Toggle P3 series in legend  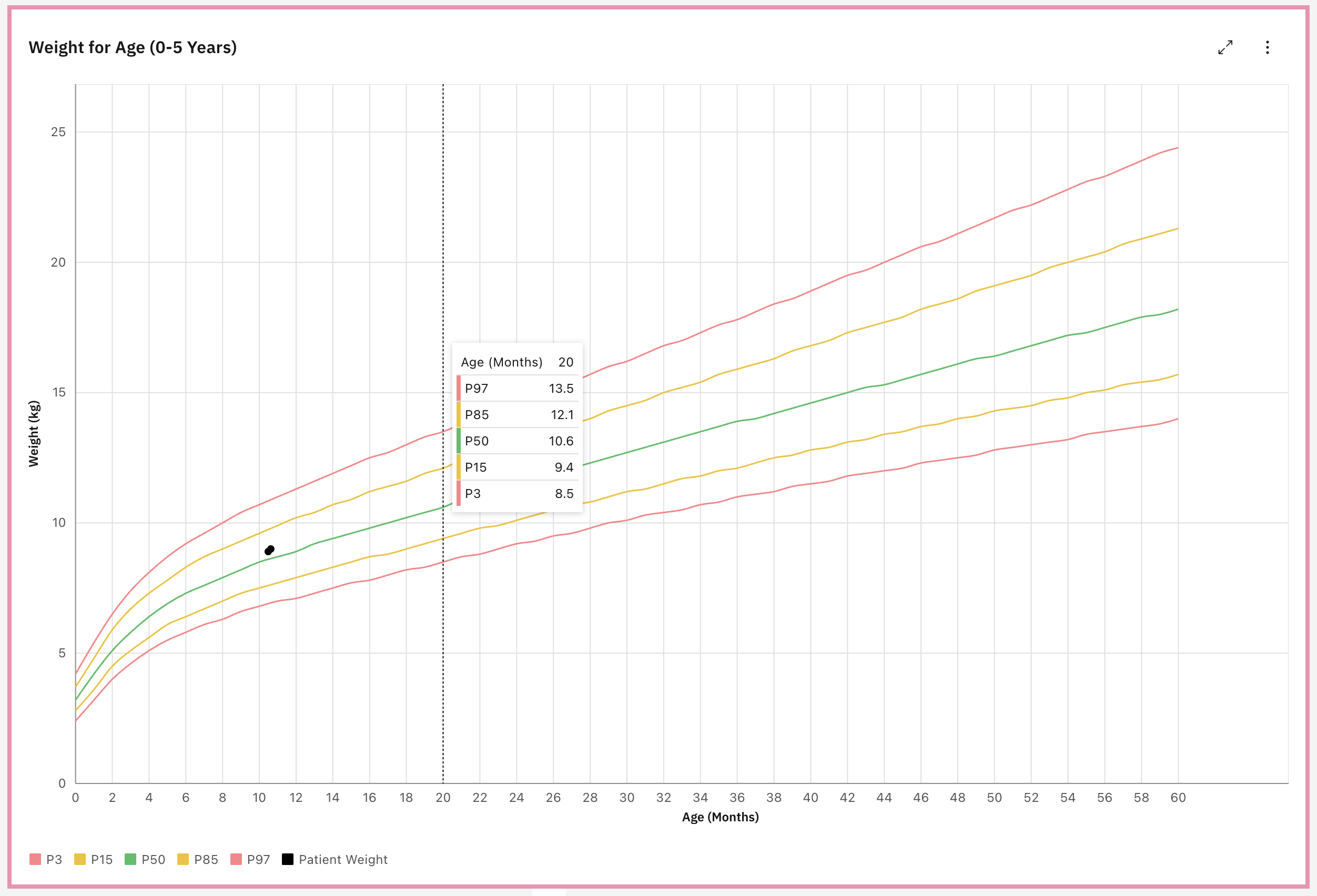[53, 859]
